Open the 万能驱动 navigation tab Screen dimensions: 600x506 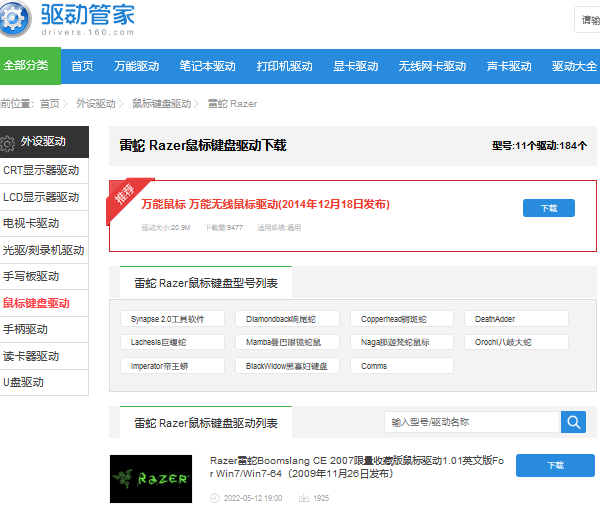coord(136,66)
